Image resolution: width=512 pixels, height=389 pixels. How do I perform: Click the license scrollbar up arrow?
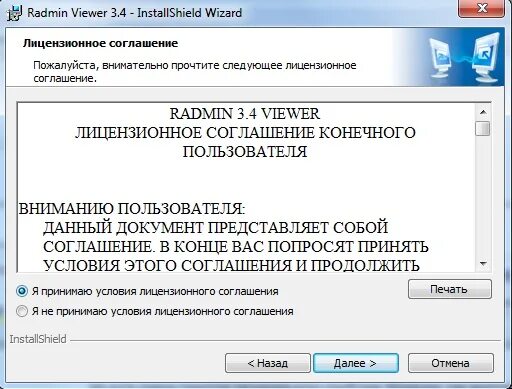pyautogui.click(x=483, y=112)
